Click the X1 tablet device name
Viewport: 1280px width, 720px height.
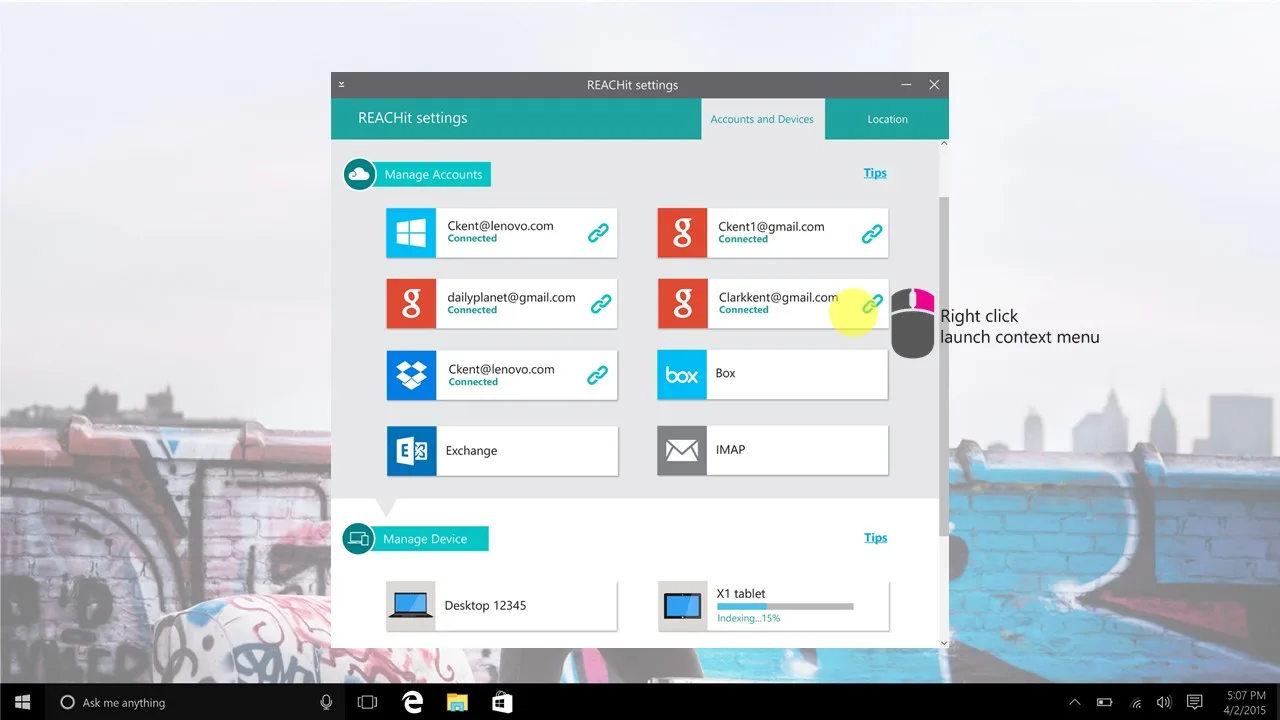pos(741,594)
